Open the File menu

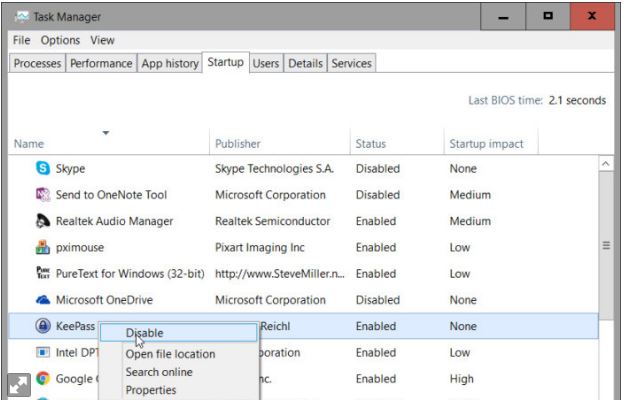click(x=21, y=40)
